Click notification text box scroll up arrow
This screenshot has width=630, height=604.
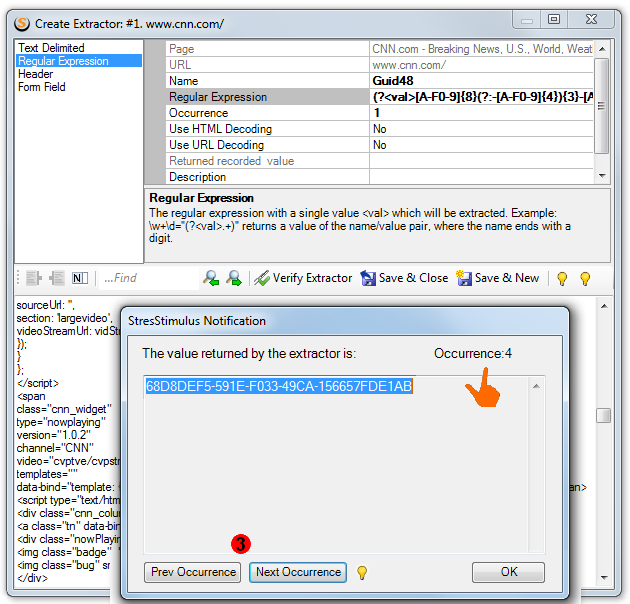click(x=536, y=386)
